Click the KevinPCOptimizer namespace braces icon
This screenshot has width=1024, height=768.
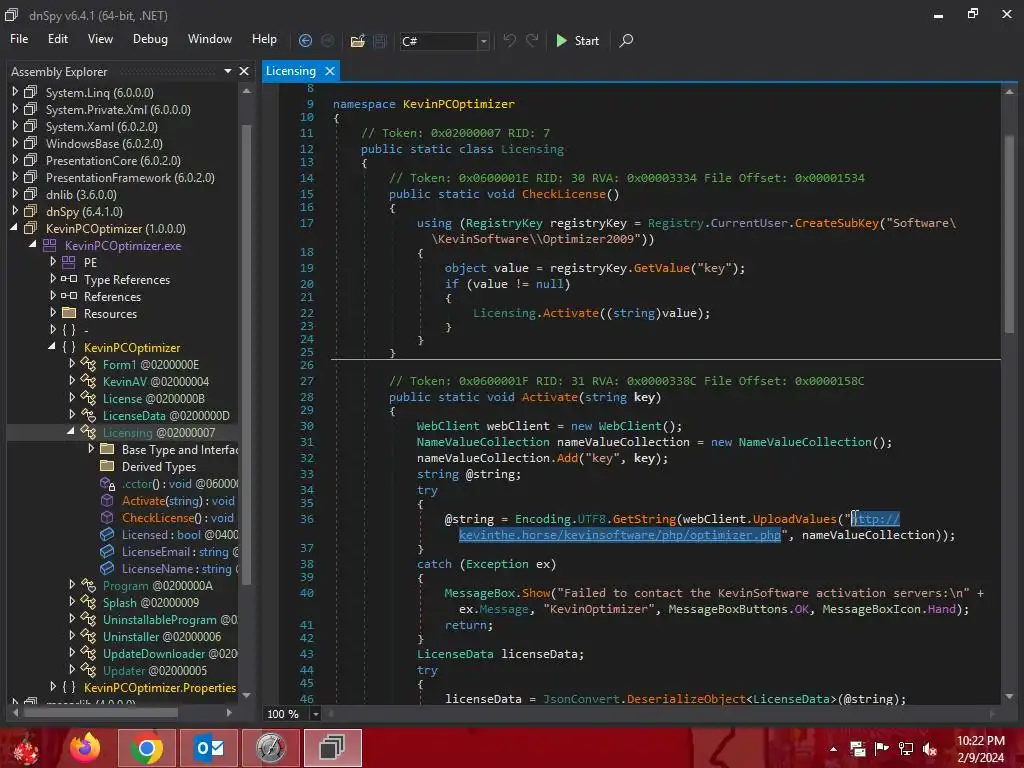69,347
